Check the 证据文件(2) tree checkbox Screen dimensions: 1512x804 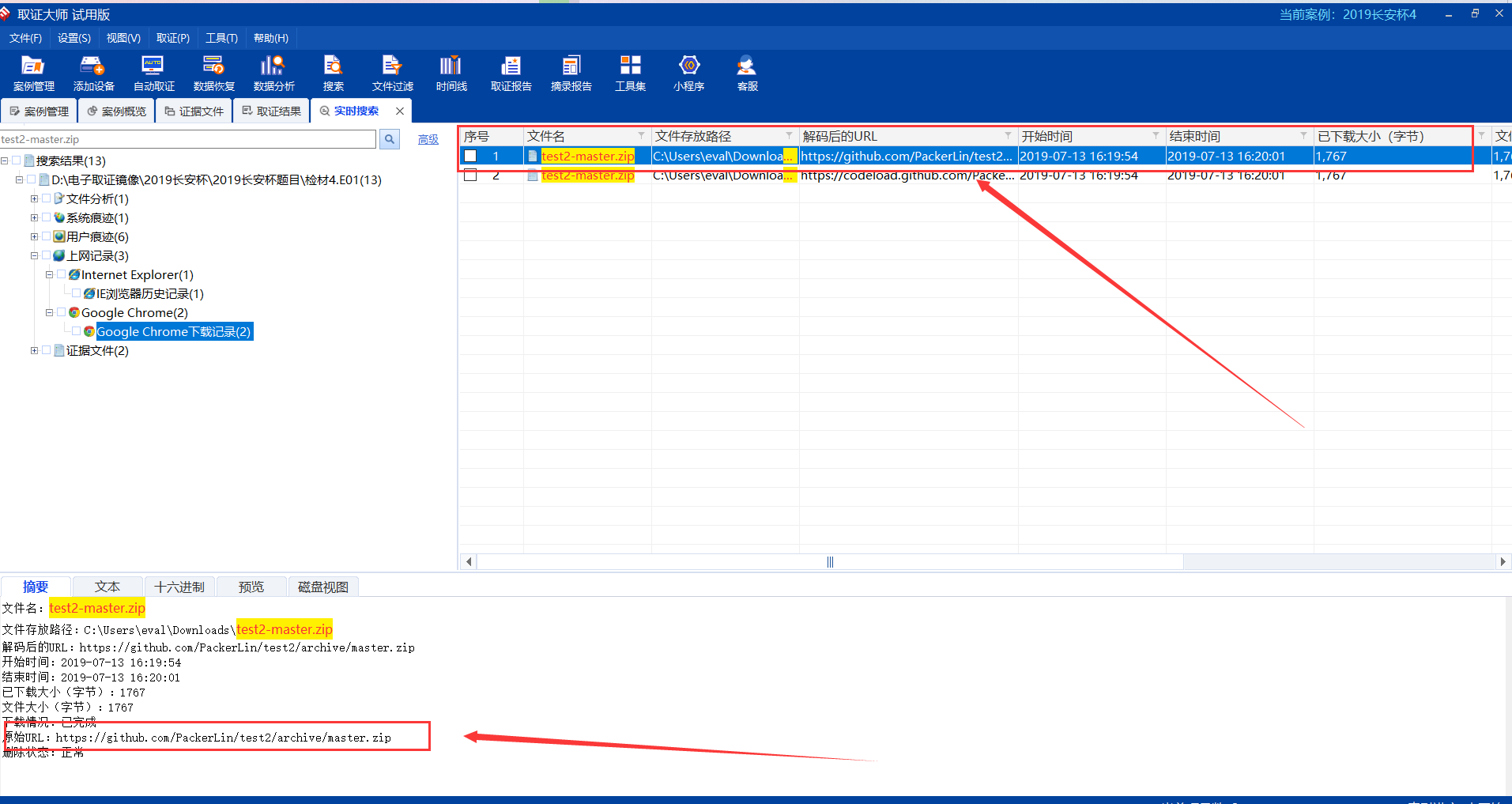(47, 350)
